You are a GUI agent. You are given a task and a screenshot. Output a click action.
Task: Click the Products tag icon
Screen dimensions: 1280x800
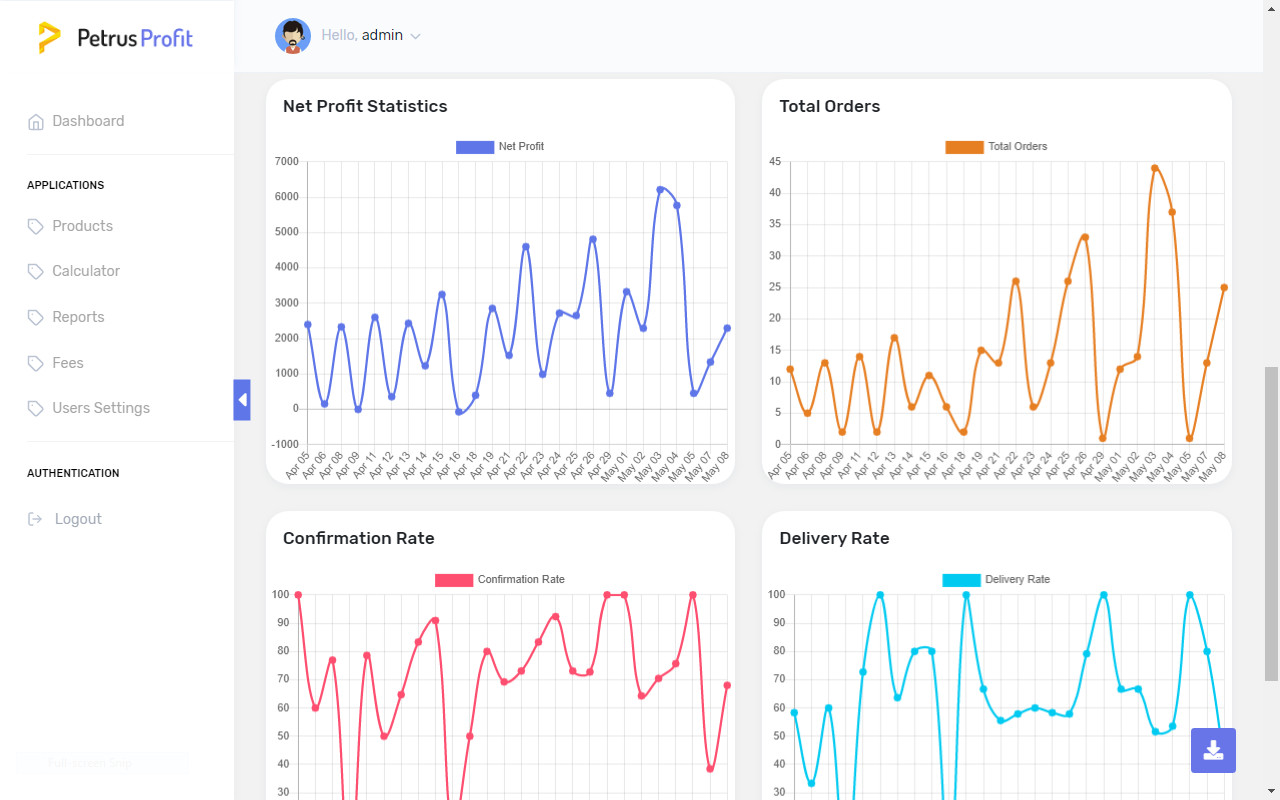coord(35,226)
